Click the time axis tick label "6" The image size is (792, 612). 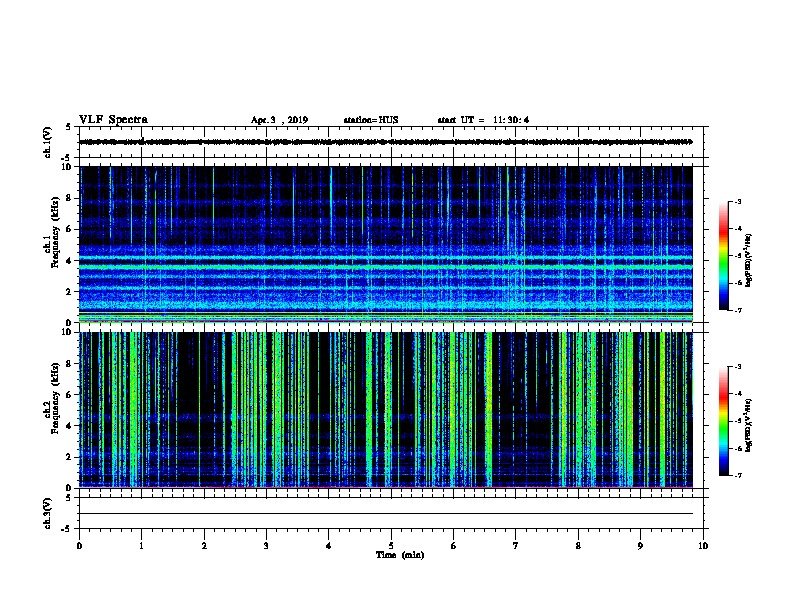tap(454, 546)
